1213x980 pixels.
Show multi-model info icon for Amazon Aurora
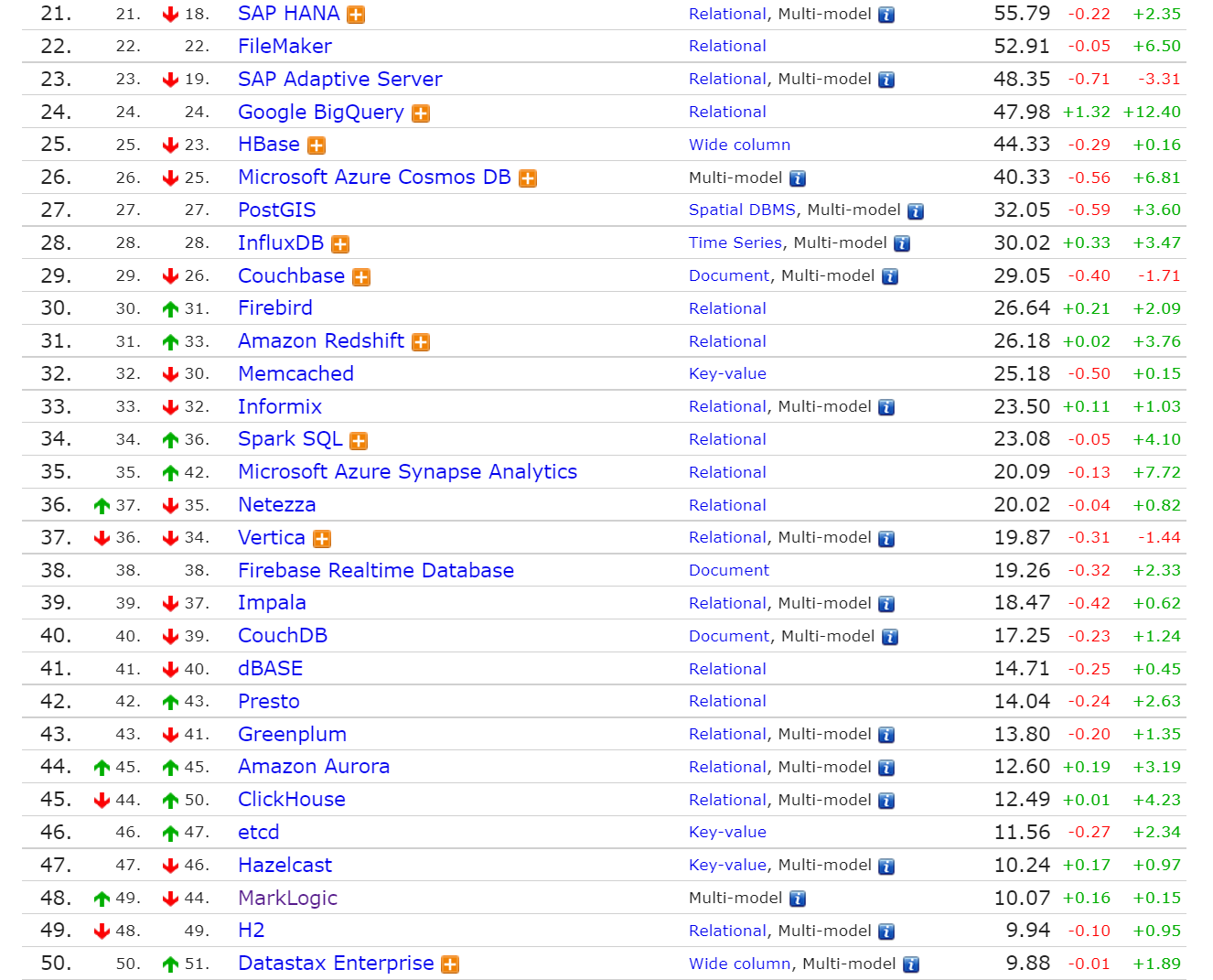886,769
